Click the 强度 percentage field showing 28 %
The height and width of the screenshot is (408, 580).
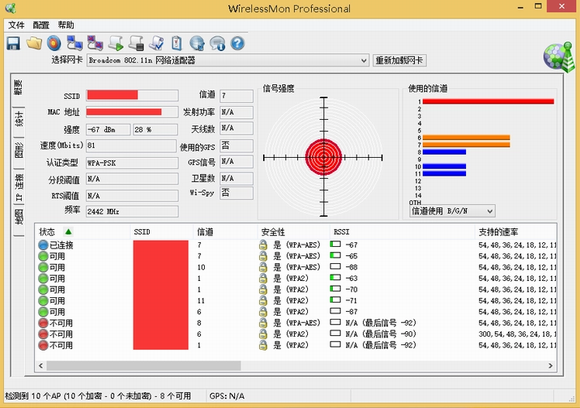155,129
